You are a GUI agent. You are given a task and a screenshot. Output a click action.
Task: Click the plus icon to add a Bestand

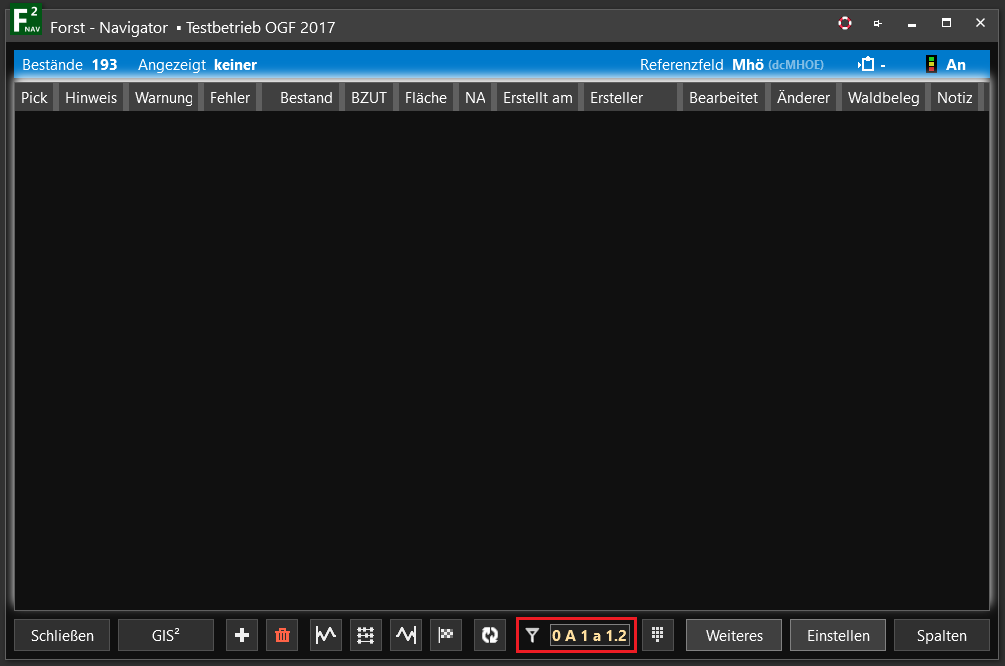click(242, 635)
